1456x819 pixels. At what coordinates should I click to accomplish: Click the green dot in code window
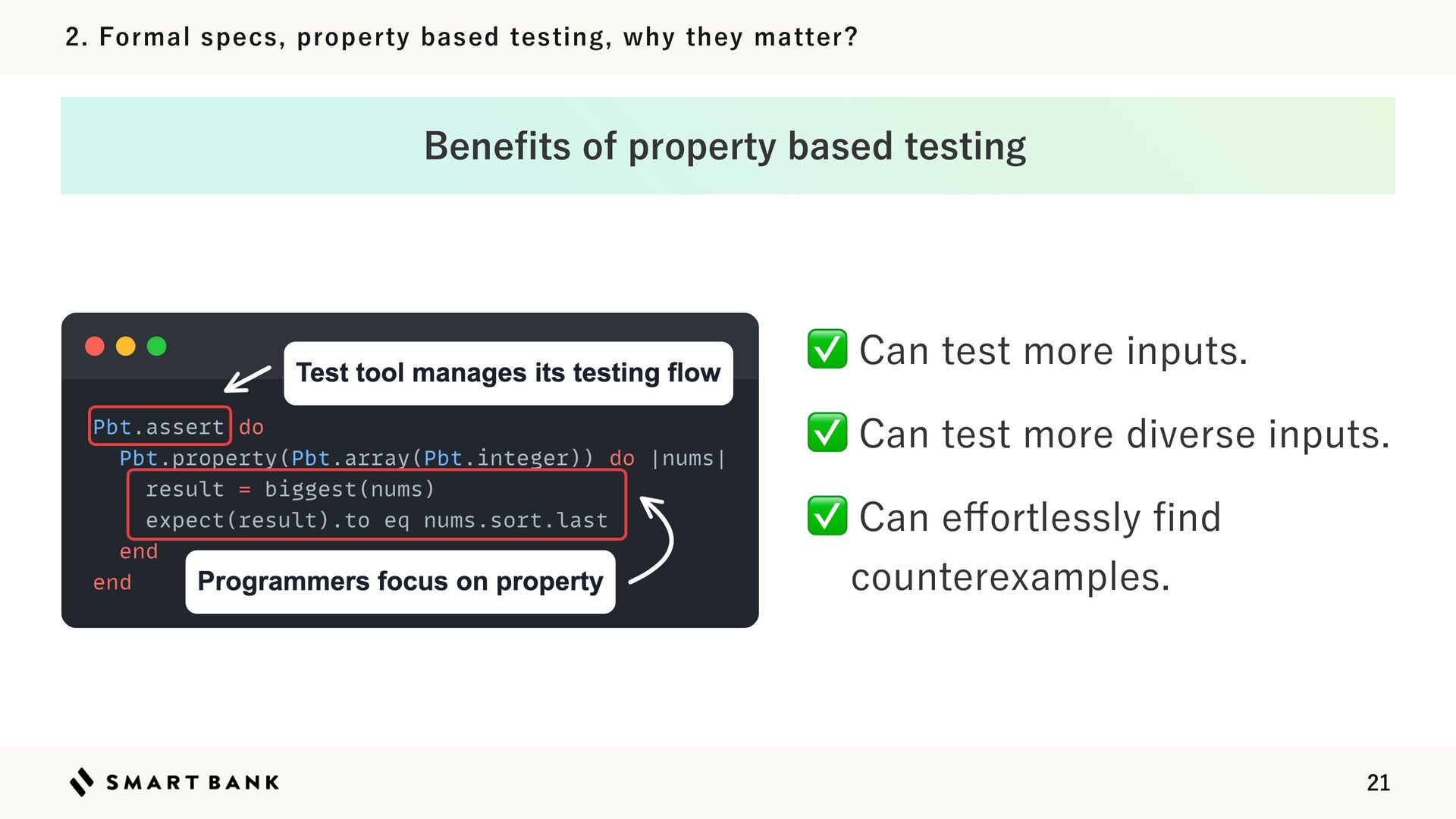(157, 347)
